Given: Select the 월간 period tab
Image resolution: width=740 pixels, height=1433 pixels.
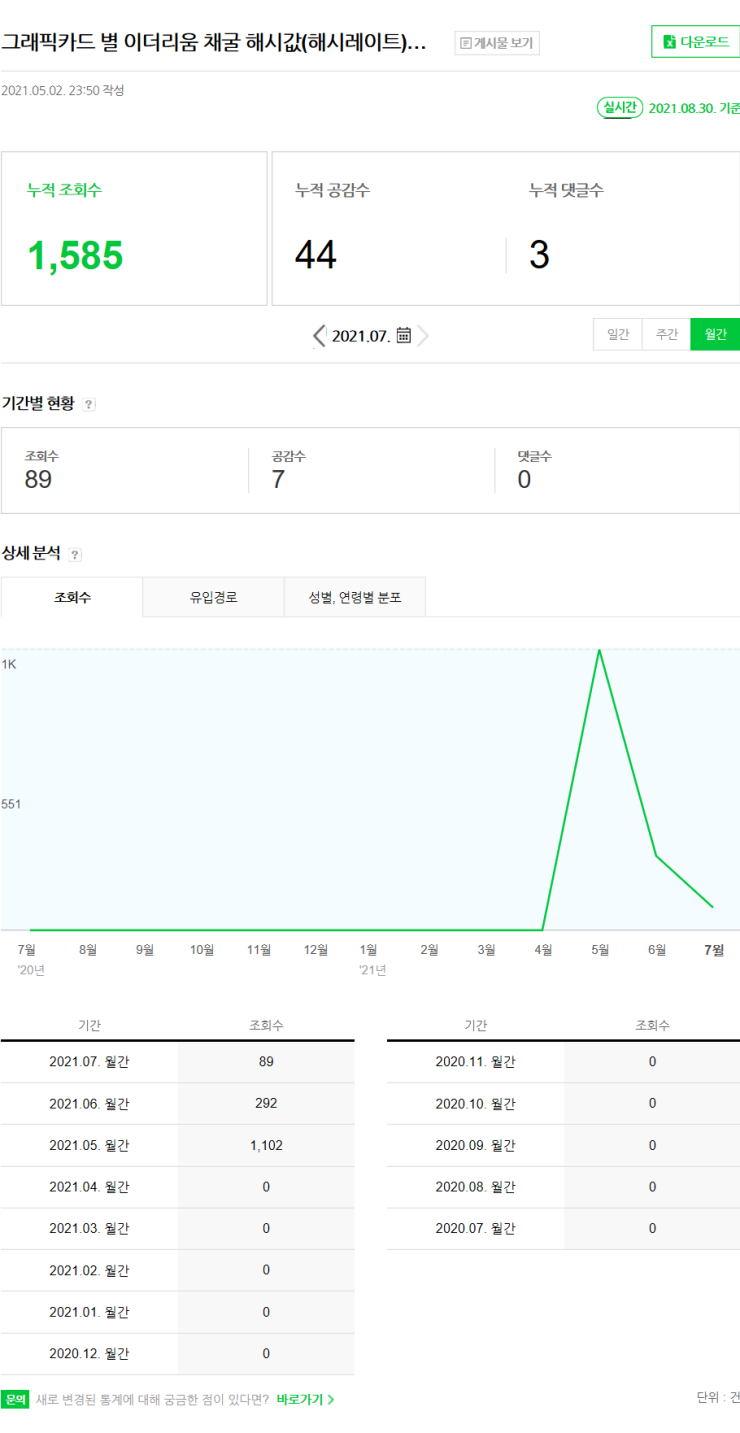Looking at the screenshot, I should (716, 334).
